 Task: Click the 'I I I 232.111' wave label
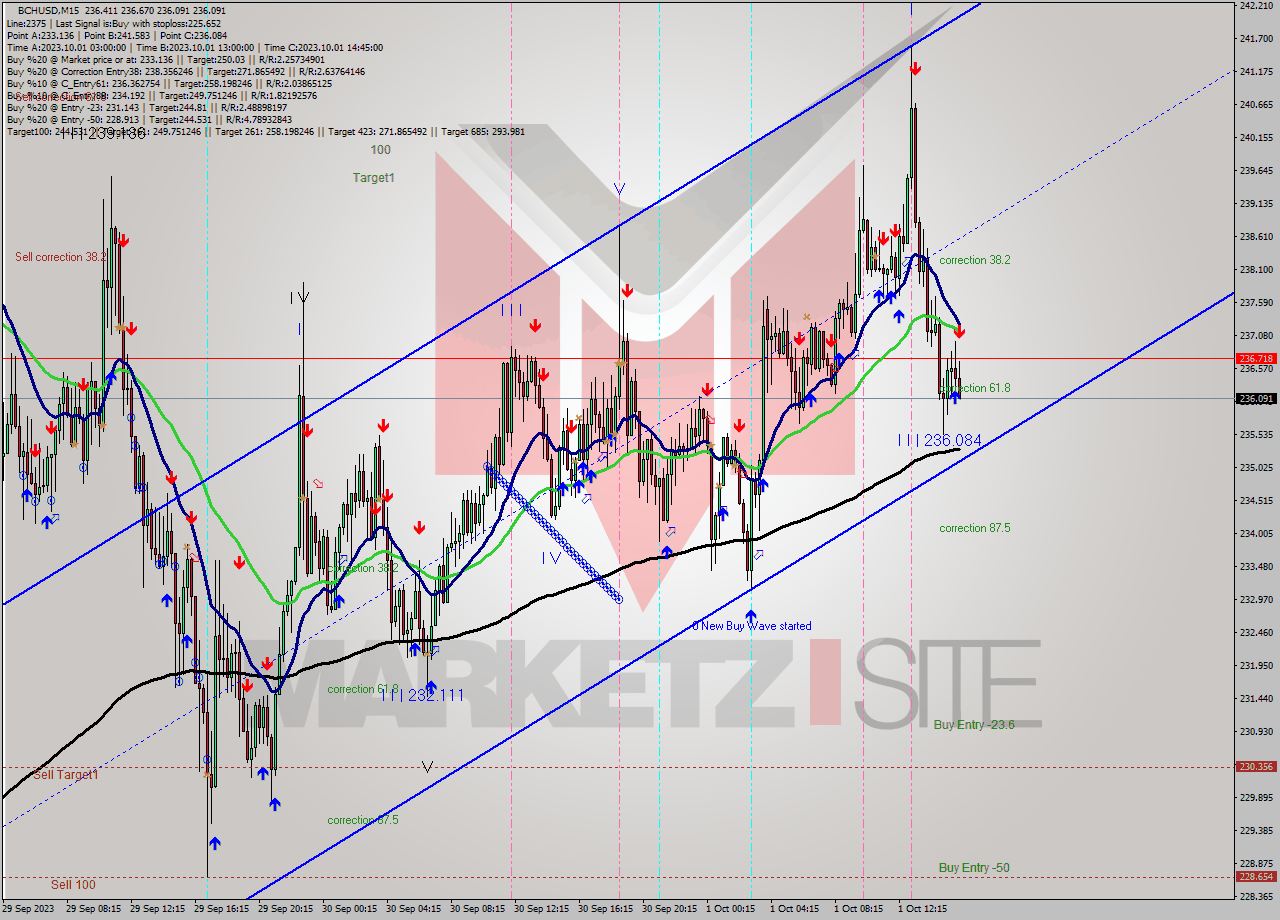pyautogui.click(x=422, y=695)
